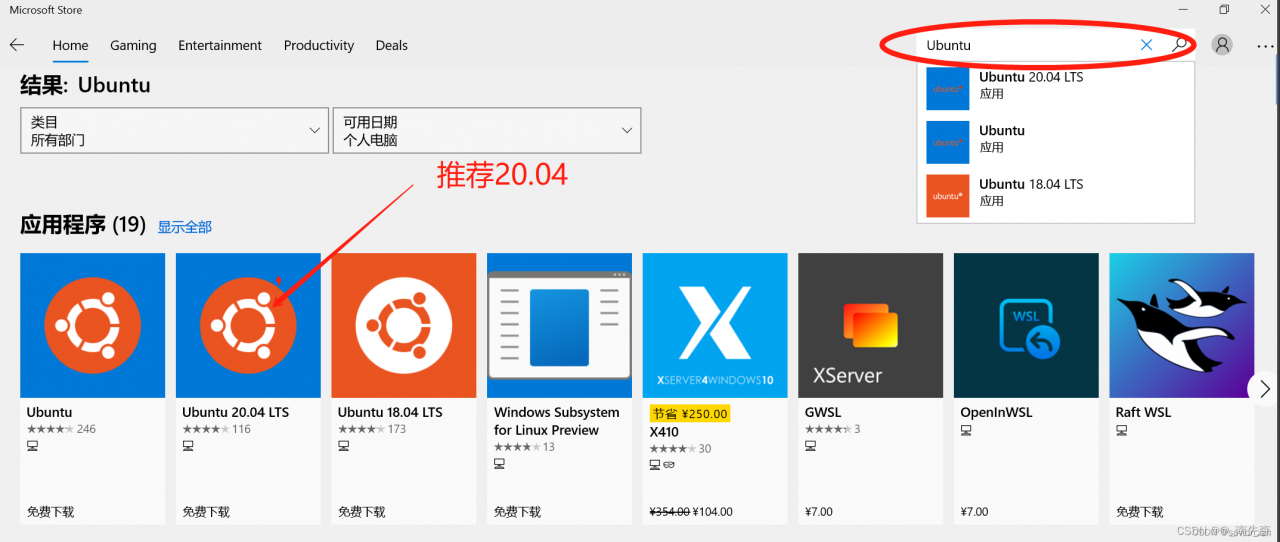The width and height of the screenshot is (1280, 542).
Task: Open the Ubuntu 18.04 LTS tile image
Action: (404, 325)
